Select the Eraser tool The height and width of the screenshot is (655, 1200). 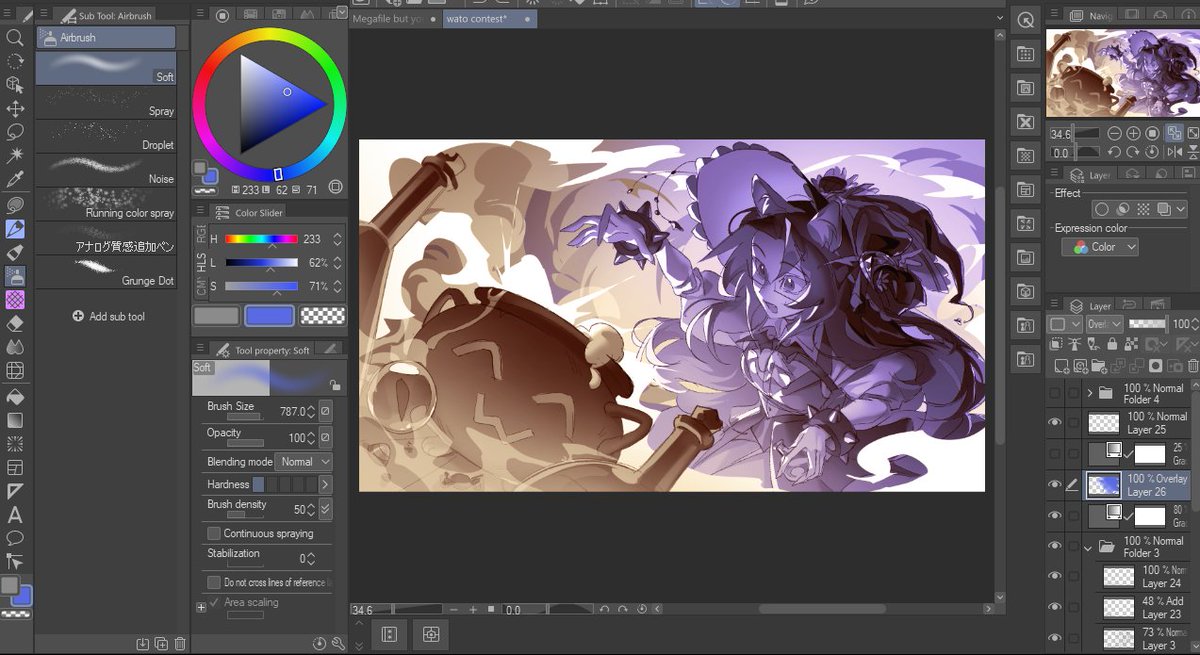(15, 324)
